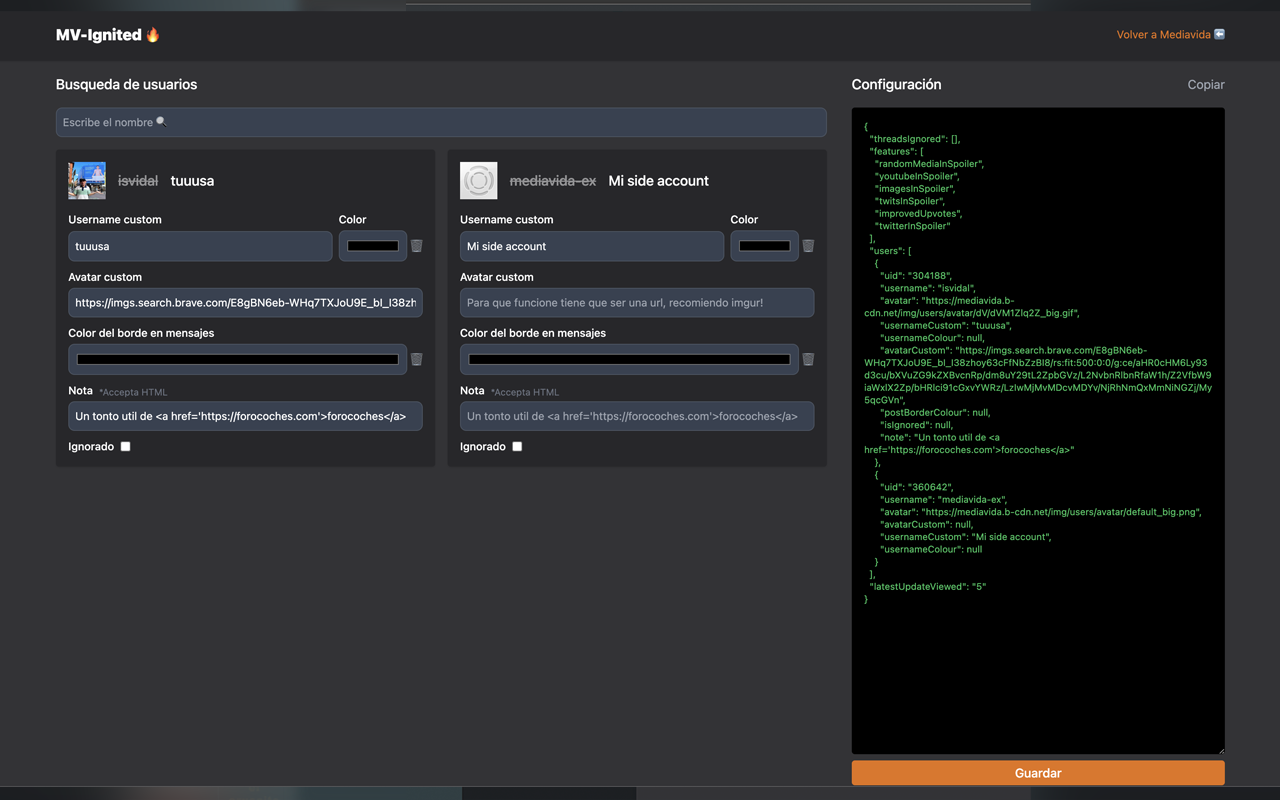Image resolution: width=1280 pixels, height=800 pixels.
Task: Click the isvidal user avatar image
Action: coord(87,181)
